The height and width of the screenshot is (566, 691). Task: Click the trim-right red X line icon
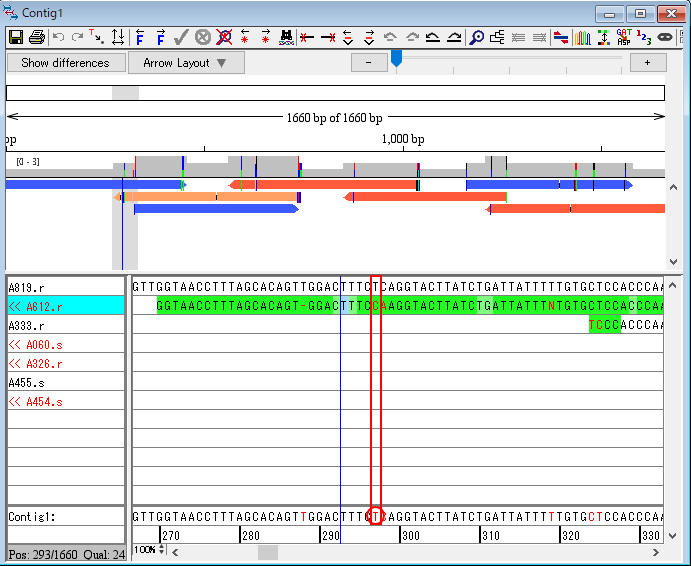click(328, 38)
